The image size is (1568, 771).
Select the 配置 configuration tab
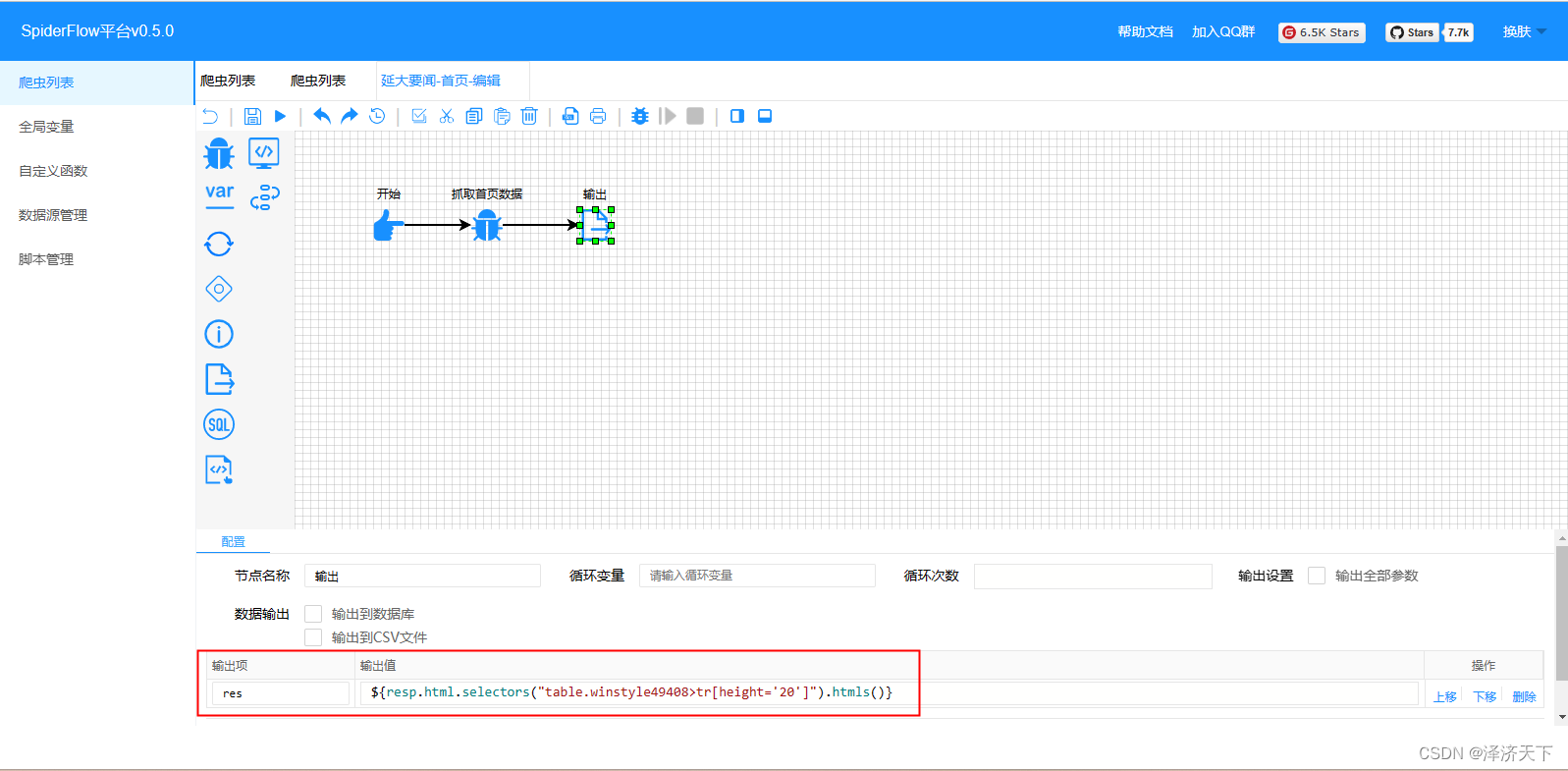coord(233,542)
